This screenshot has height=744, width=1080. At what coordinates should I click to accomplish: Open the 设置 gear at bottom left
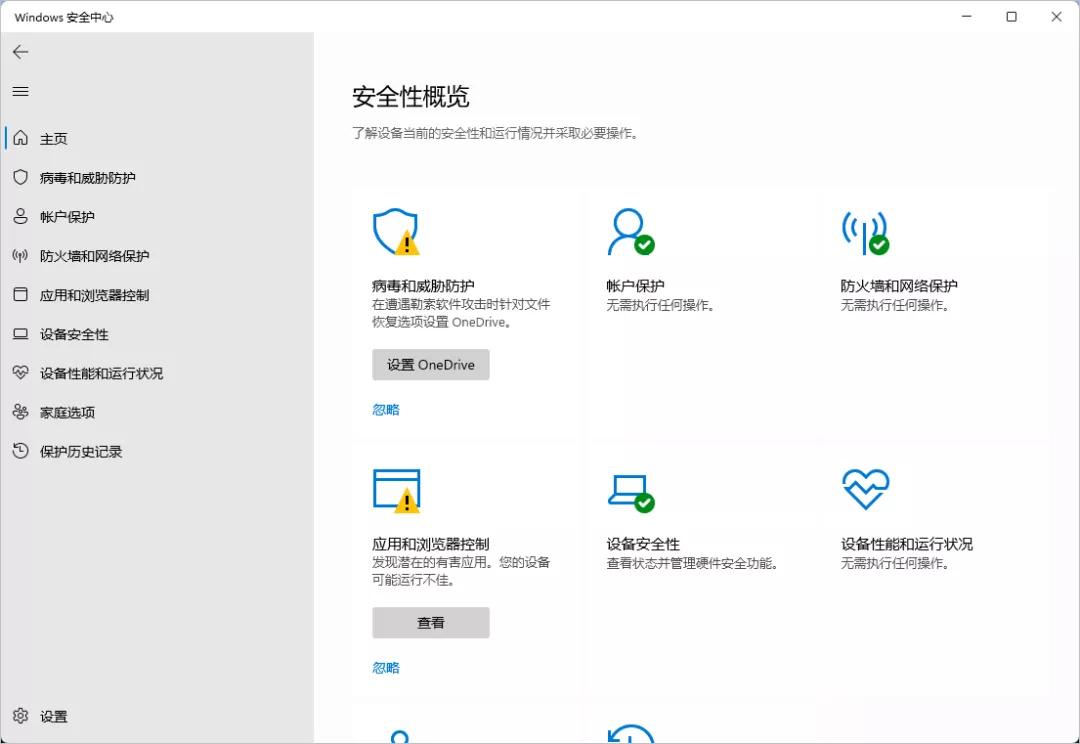click(22, 716)
